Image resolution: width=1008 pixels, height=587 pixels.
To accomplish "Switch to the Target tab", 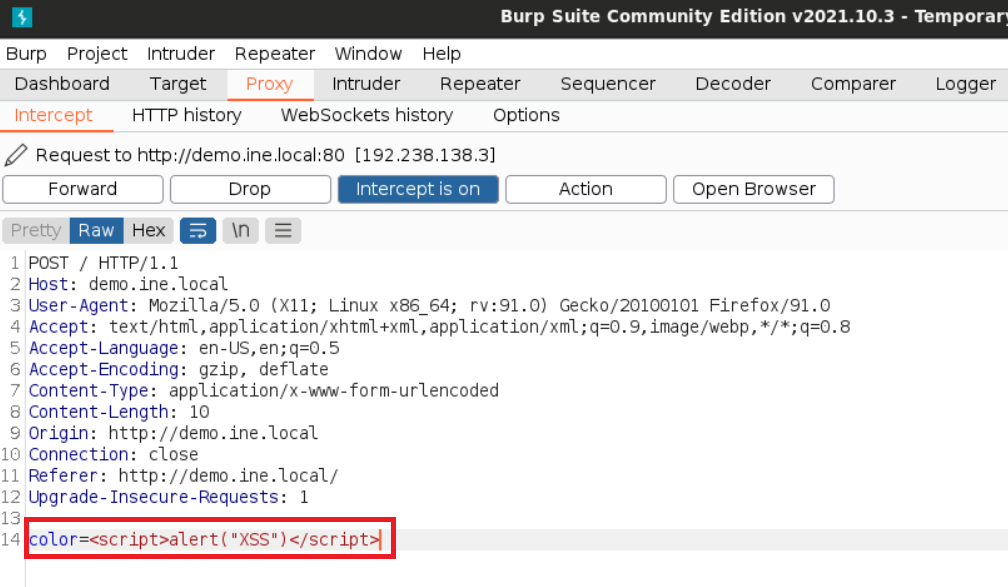I will click(178, 84).
